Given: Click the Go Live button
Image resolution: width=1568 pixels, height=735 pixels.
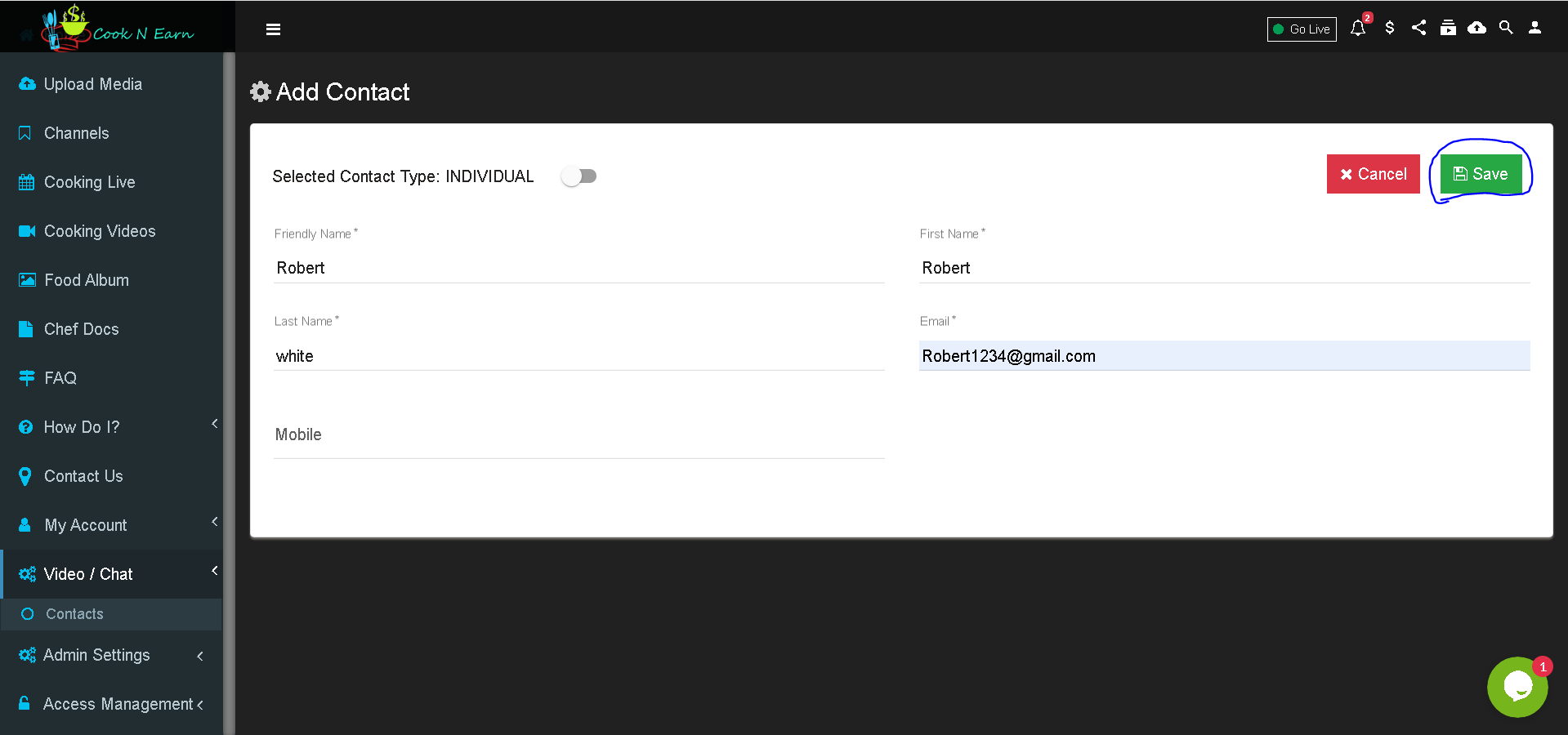Looking at the screenshot, I should (x=1302, y=29).
